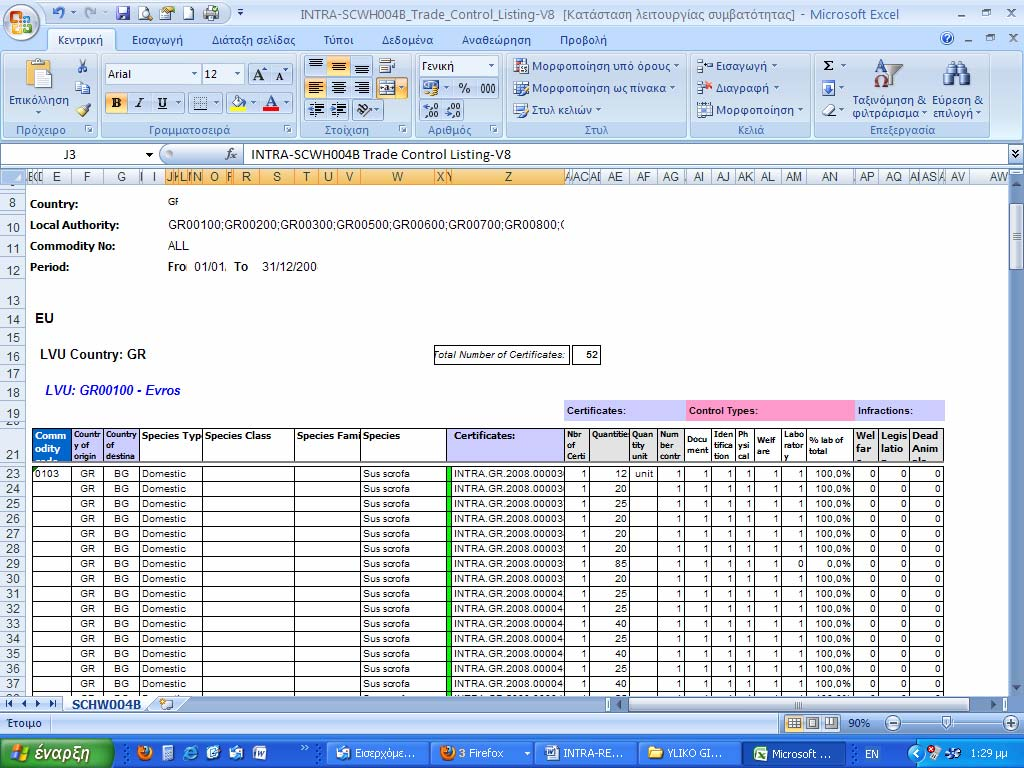This screenshot has width=1024, height=768.
Task: Toggle center horizontal alignment
Action: (x=339, y=88)
